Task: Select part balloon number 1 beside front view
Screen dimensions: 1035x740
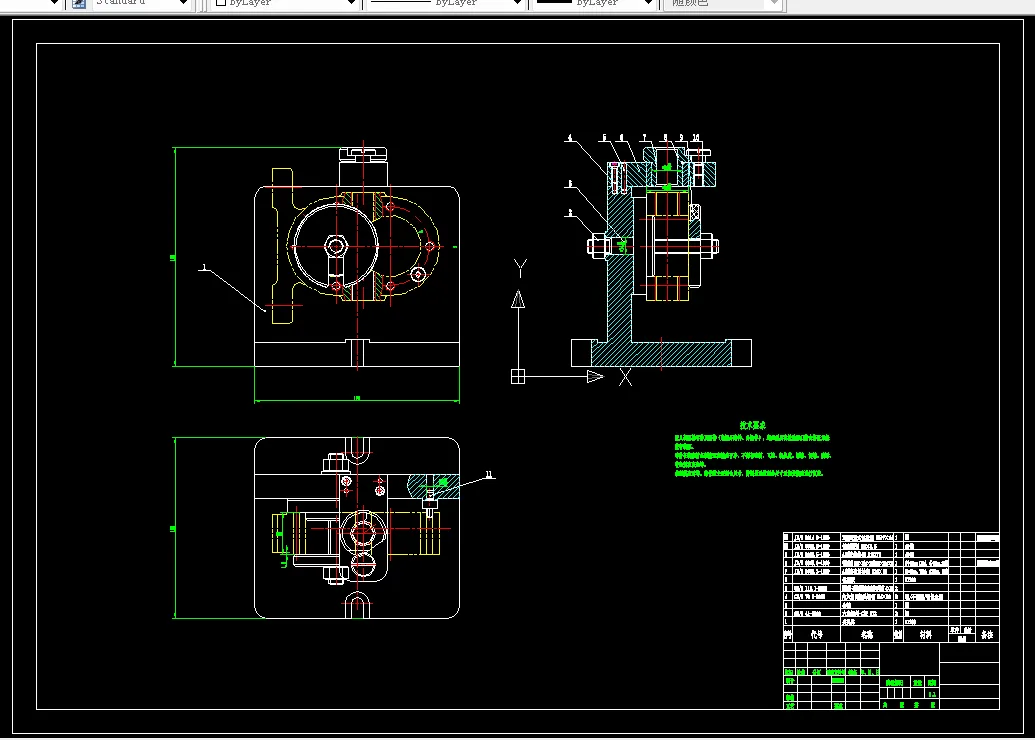Action: point(204,267)
